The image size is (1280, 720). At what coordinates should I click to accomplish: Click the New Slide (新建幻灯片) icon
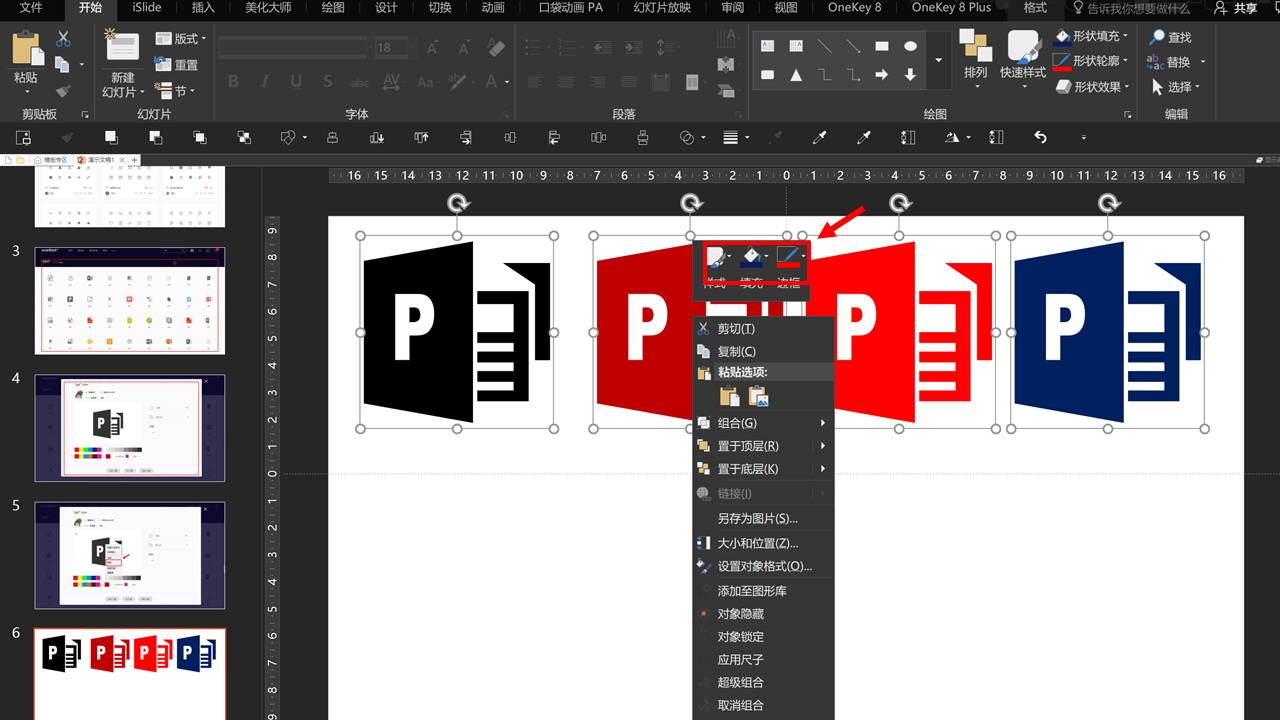123,46
